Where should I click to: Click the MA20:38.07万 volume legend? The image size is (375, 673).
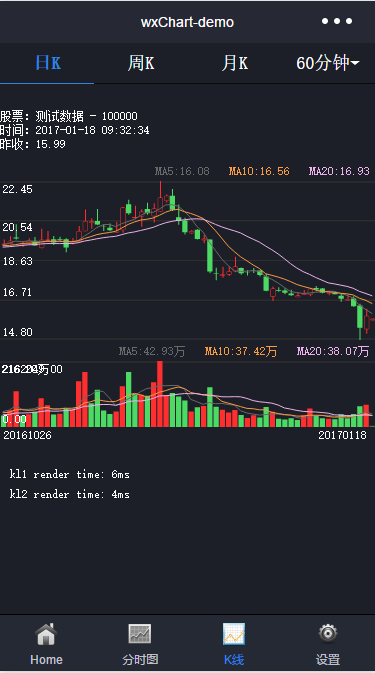[333, 352]
